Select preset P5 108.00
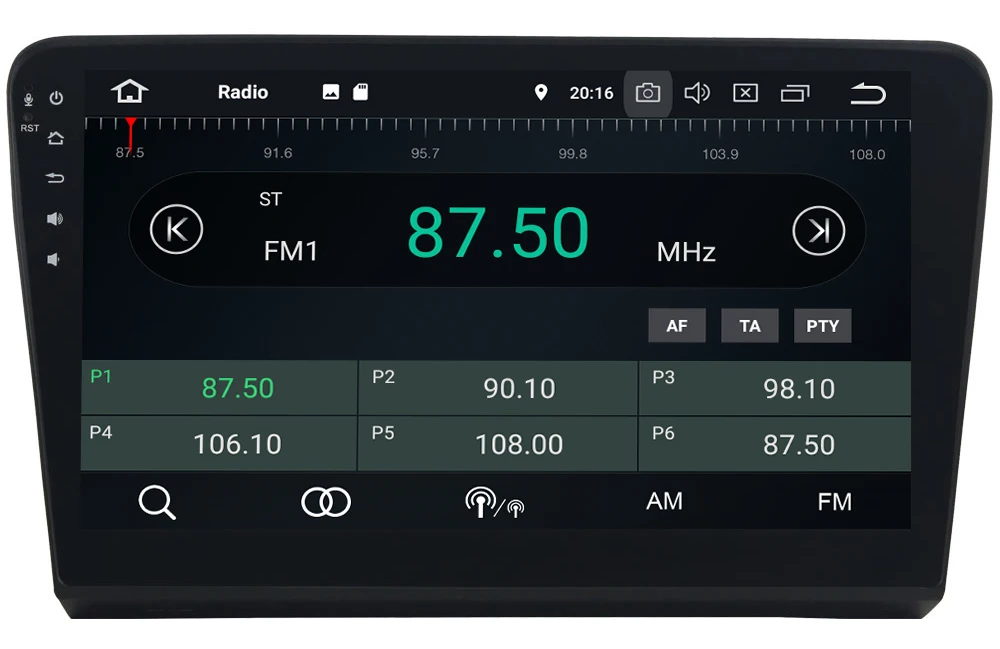Image resolution: width=1000 pixels, height=649 pixels. coord(498,444)
